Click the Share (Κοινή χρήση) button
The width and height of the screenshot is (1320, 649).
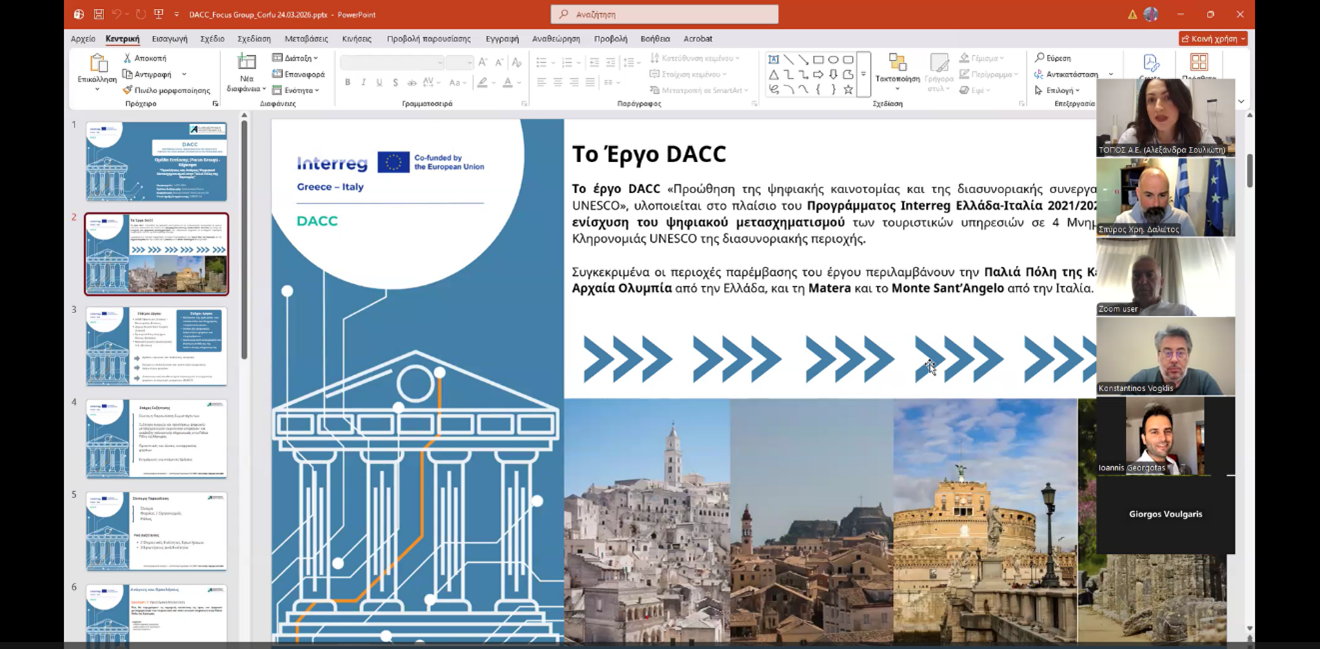click(1213, 39)
